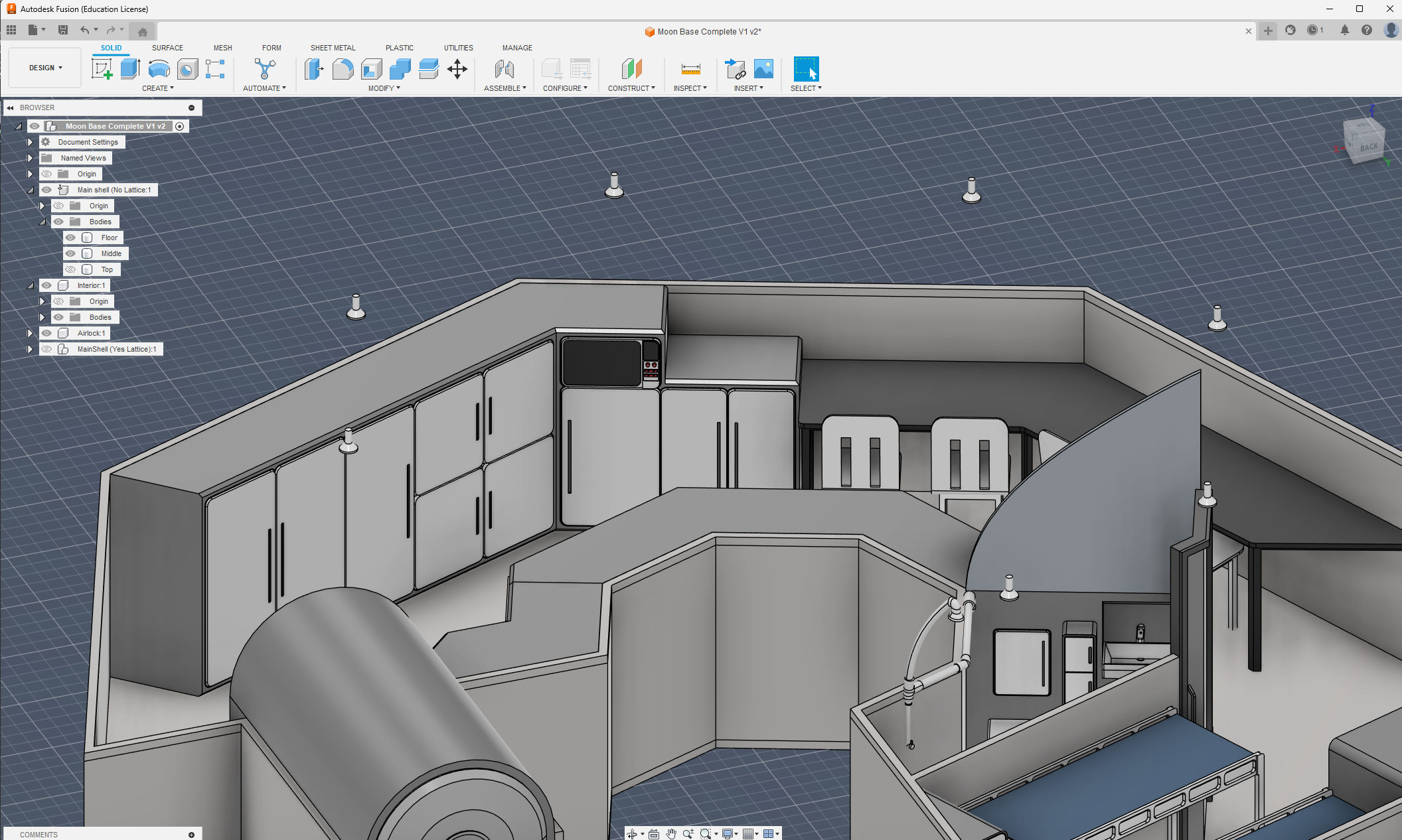Click the Zoom magnifier tool
Viewport: 1402px width, 840px height.
tap(688, 834)
